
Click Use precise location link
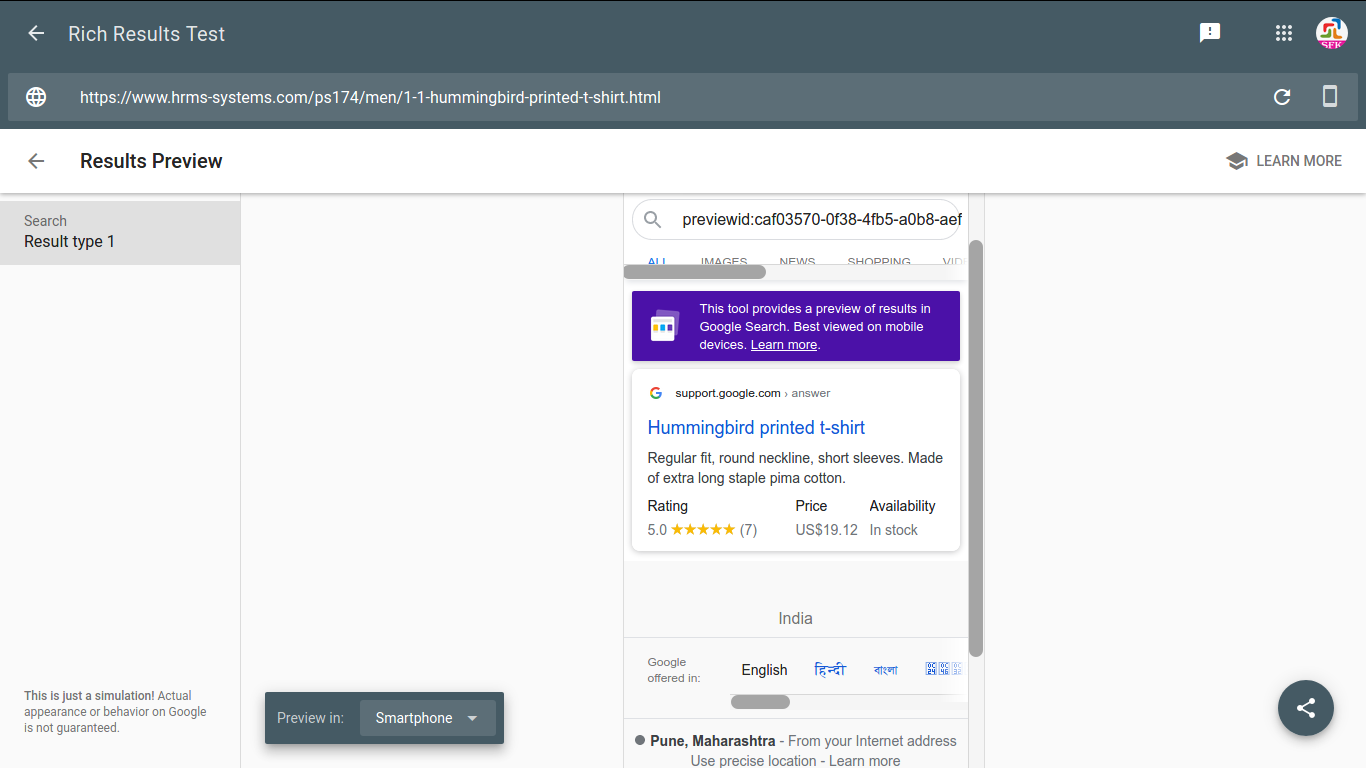coord(753,761)
